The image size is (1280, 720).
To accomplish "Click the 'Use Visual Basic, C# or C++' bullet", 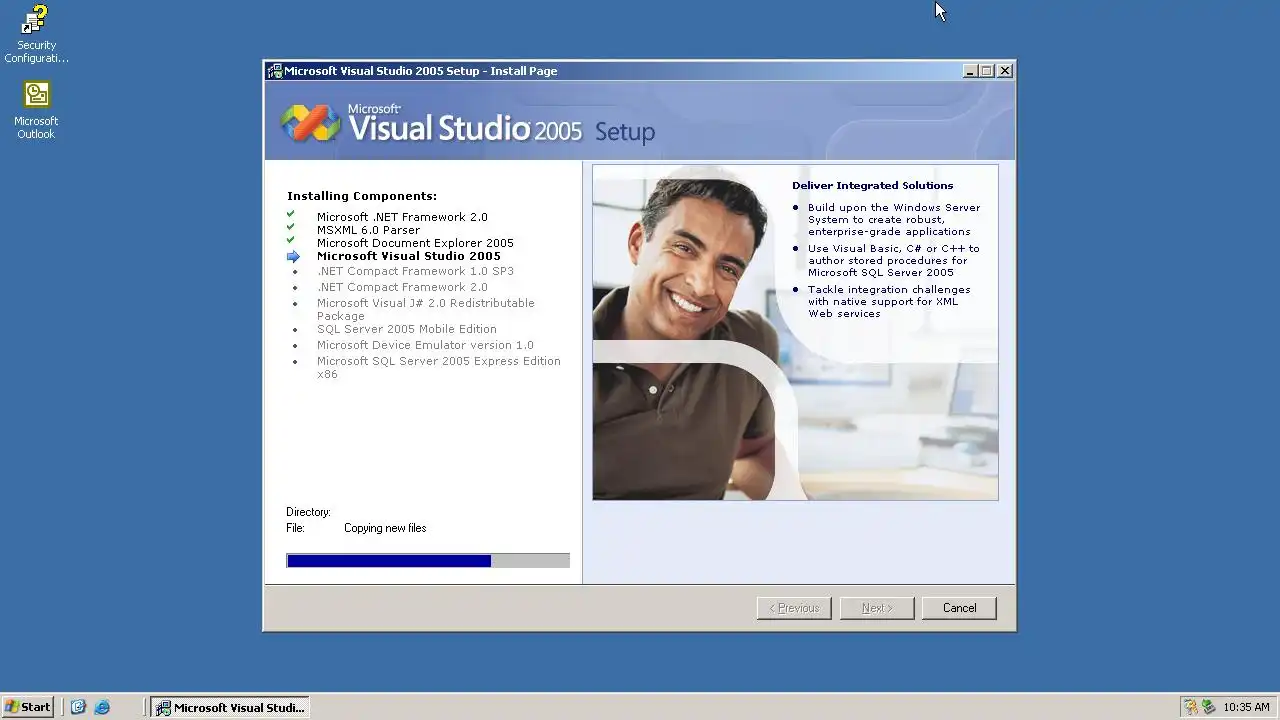I will point(894,260).
